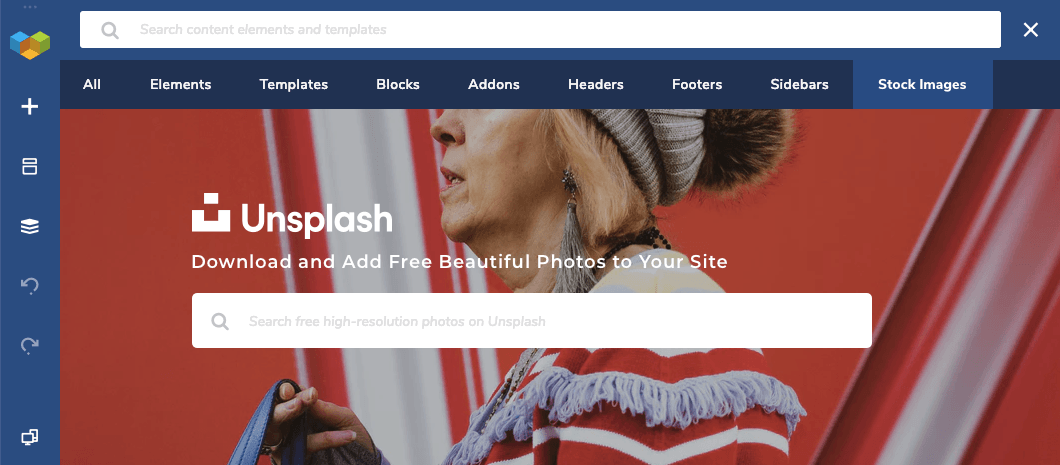Focus the Search content elements field

click(540, 30)
